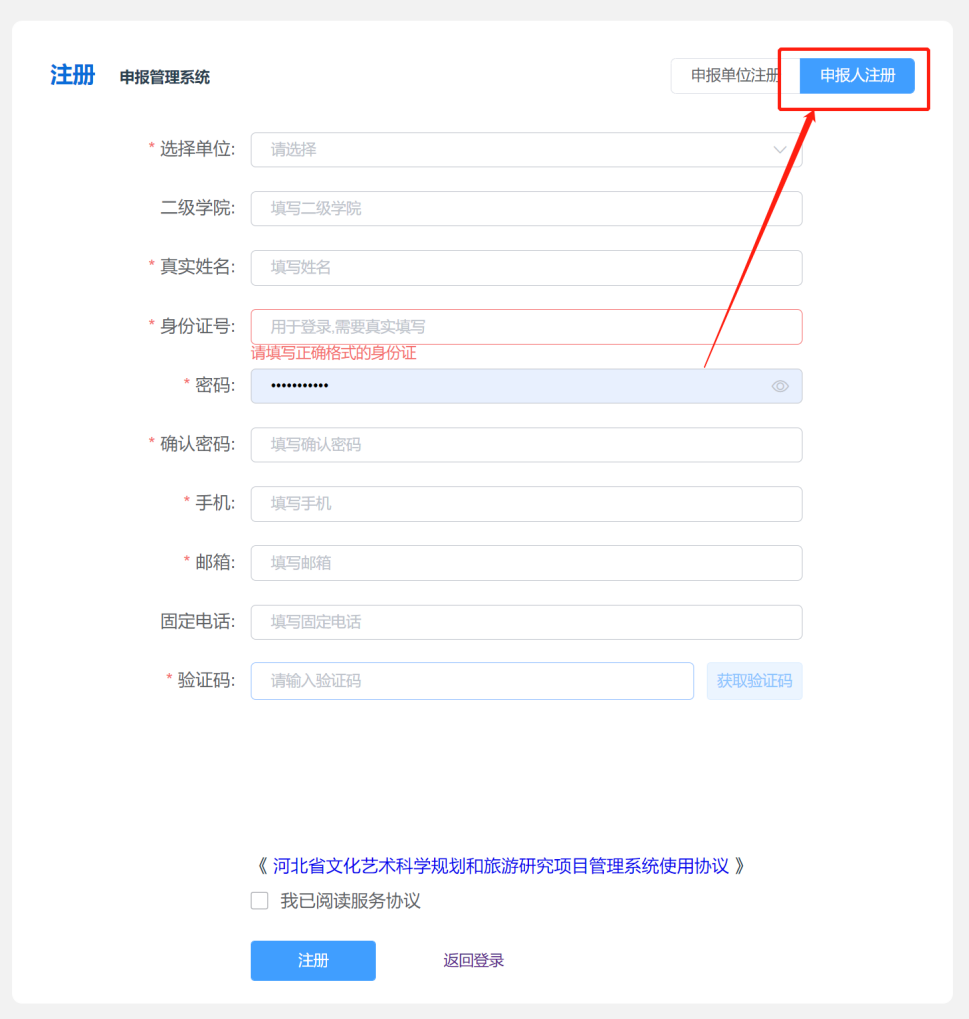Click the 身份证号 ID number field

526,327
